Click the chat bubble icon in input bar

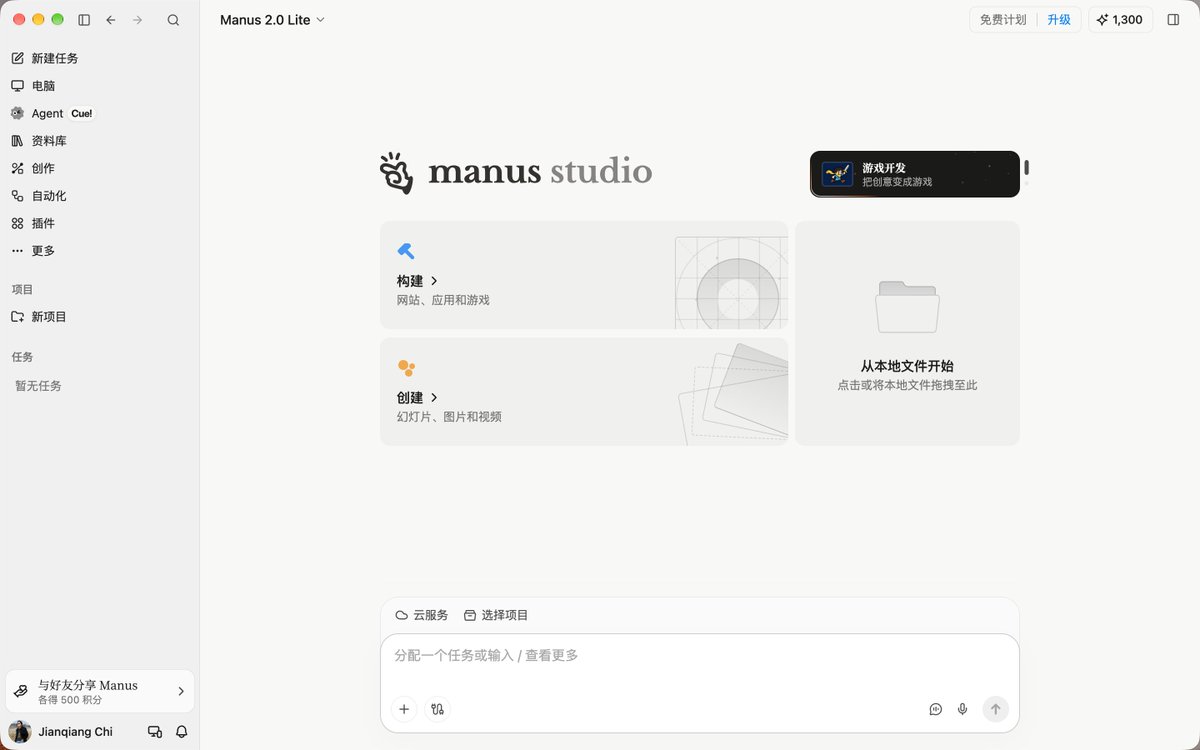click(936, 709)
